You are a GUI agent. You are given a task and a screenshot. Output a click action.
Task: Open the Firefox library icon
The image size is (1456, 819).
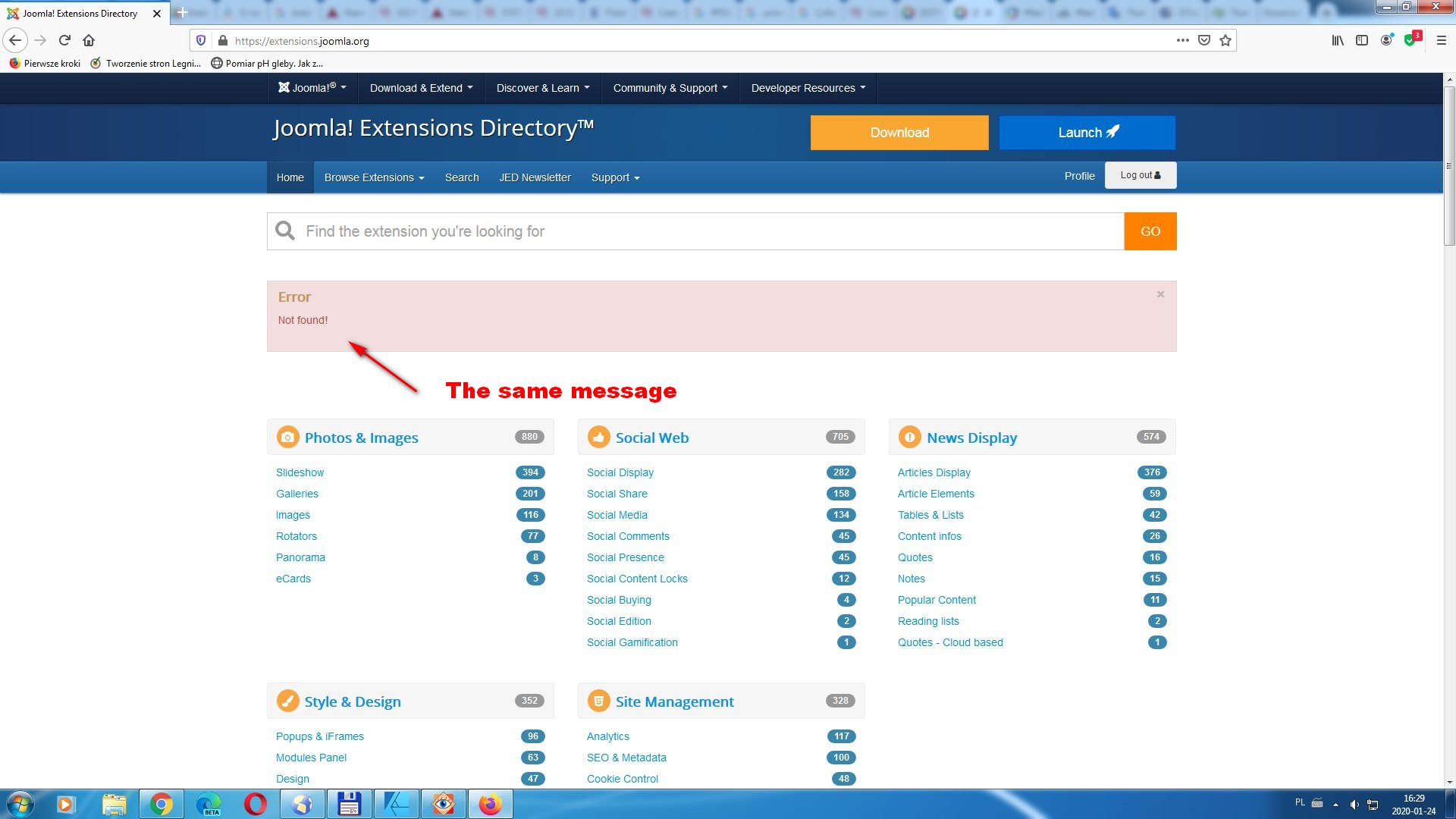(x=1337, y=40)
